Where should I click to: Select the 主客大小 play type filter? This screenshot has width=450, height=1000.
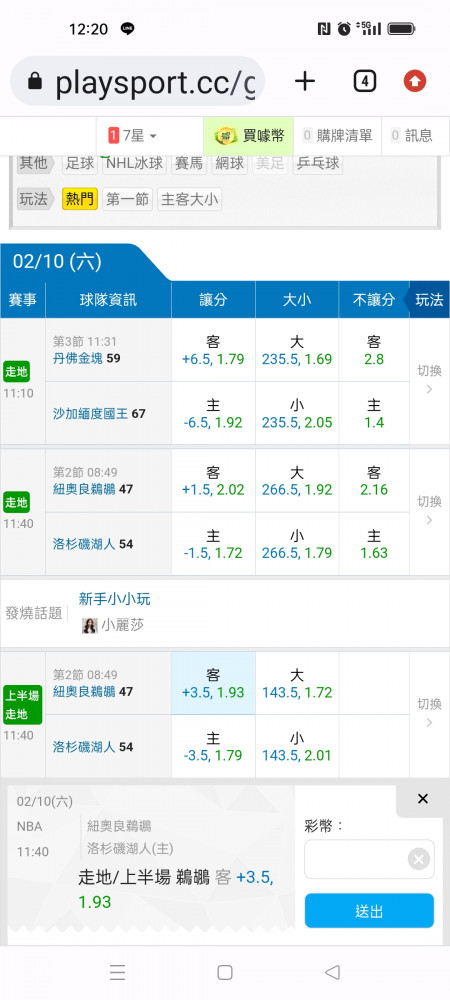[x=189, y=200]
